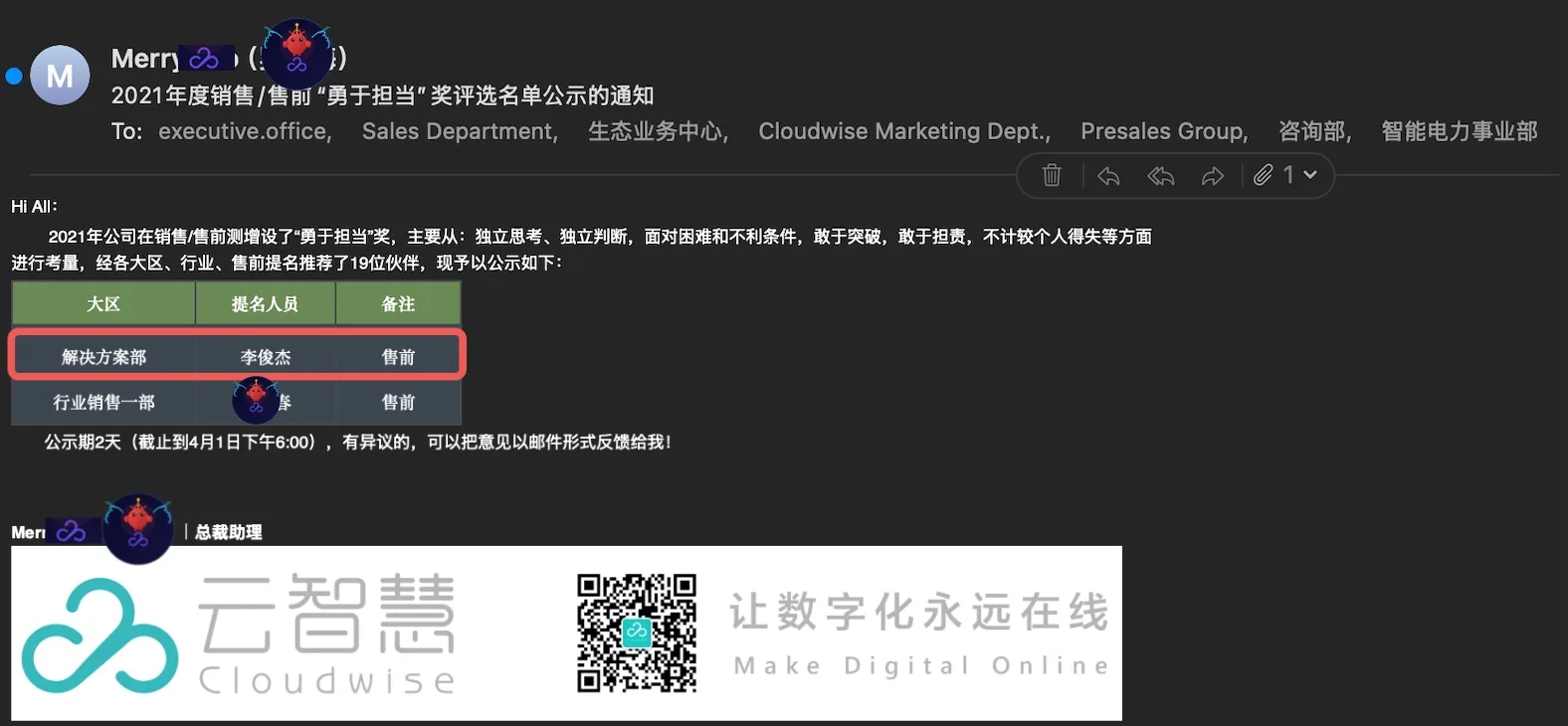Image resolution: width=1568 pixels, height=726 pixels.
Task: Click the 提名人员 table header
Action: [x=265, y=303]
